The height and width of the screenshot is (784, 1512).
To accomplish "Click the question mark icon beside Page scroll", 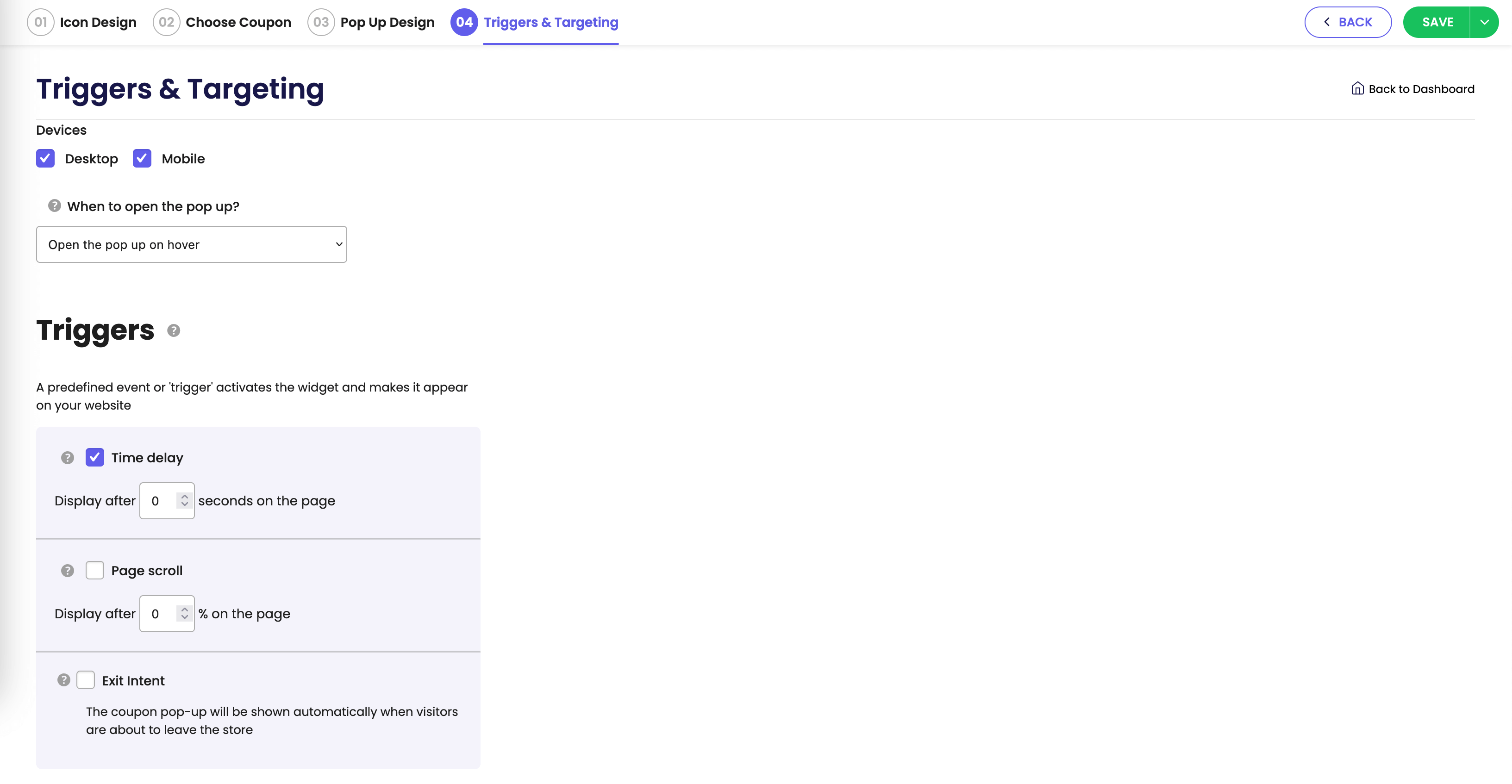I will 68,570.
